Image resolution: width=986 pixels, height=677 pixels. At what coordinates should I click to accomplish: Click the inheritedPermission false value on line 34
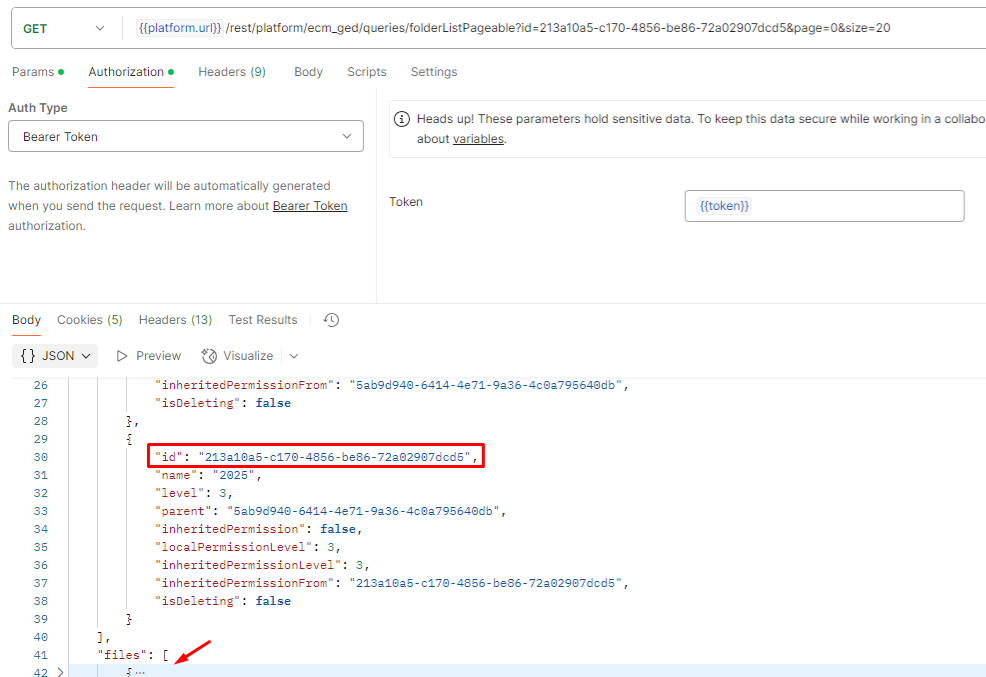(x=338, y=529)
